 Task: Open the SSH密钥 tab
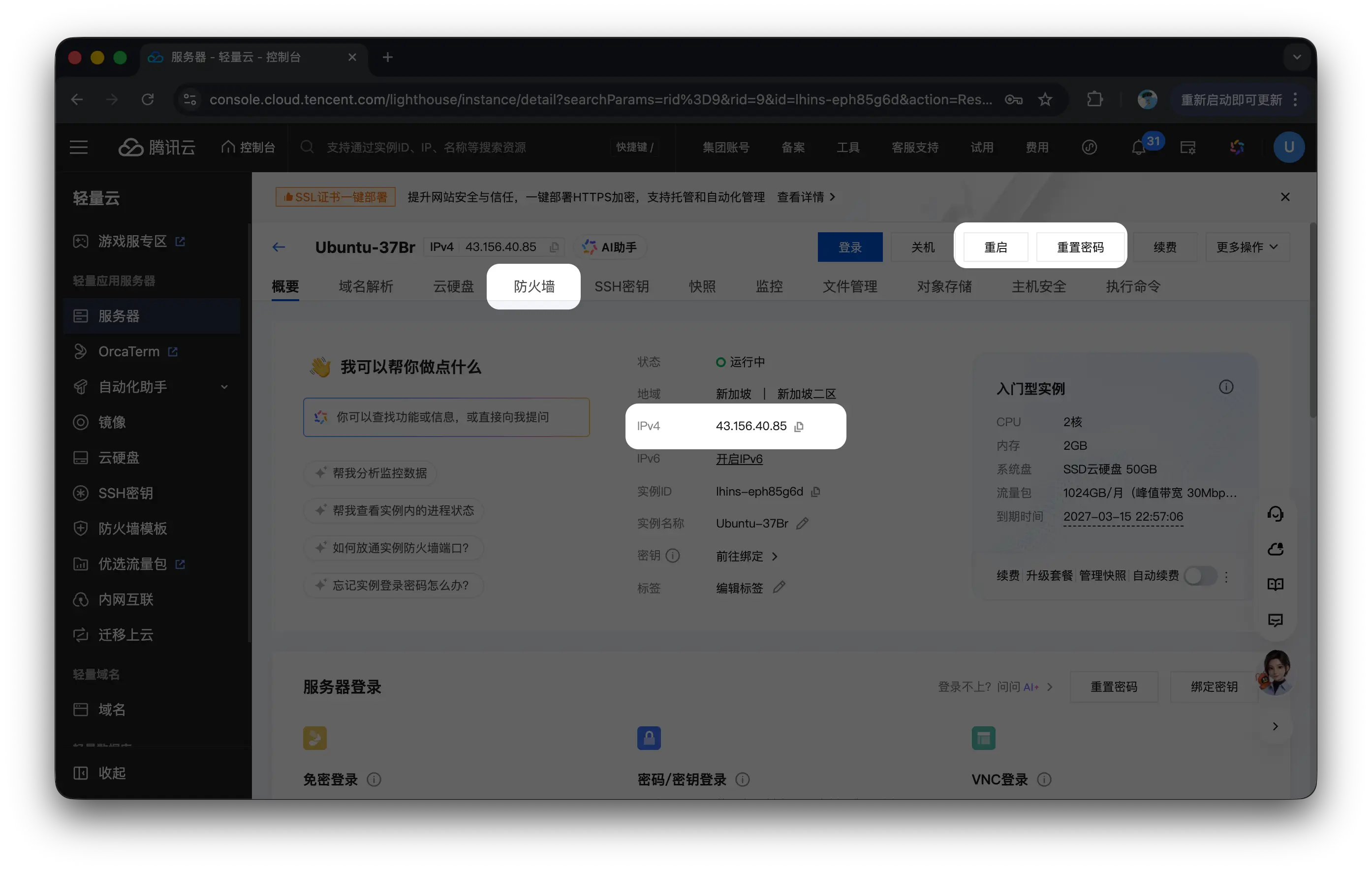pyautogui.click(x=622, y=287)
